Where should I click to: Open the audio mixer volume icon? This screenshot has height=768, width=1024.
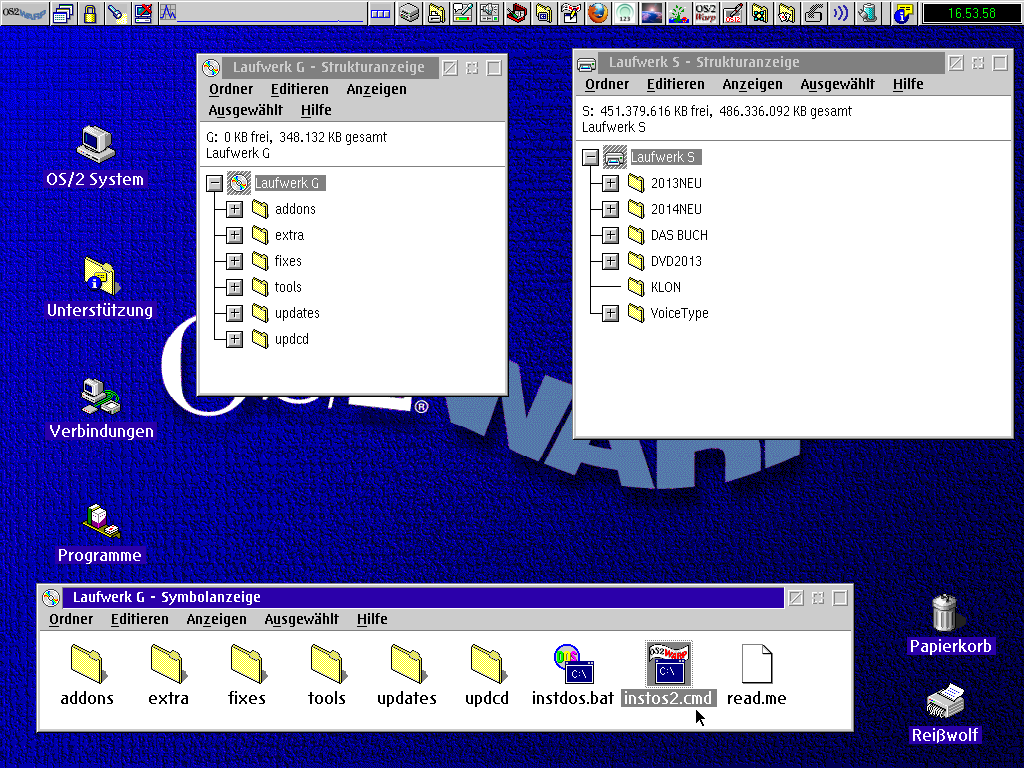[489, 13]
